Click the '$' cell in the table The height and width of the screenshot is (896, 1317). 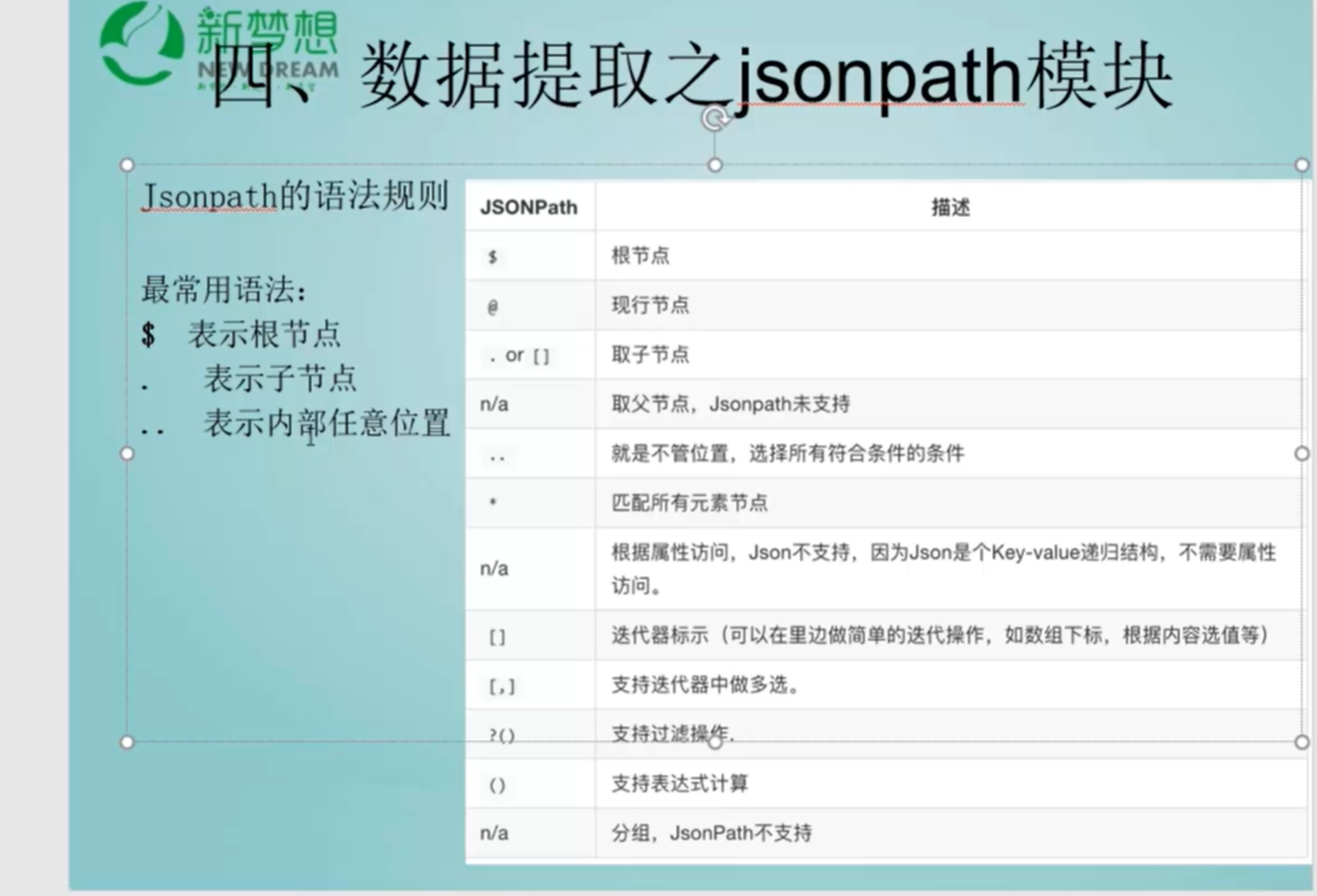[530, 256]
